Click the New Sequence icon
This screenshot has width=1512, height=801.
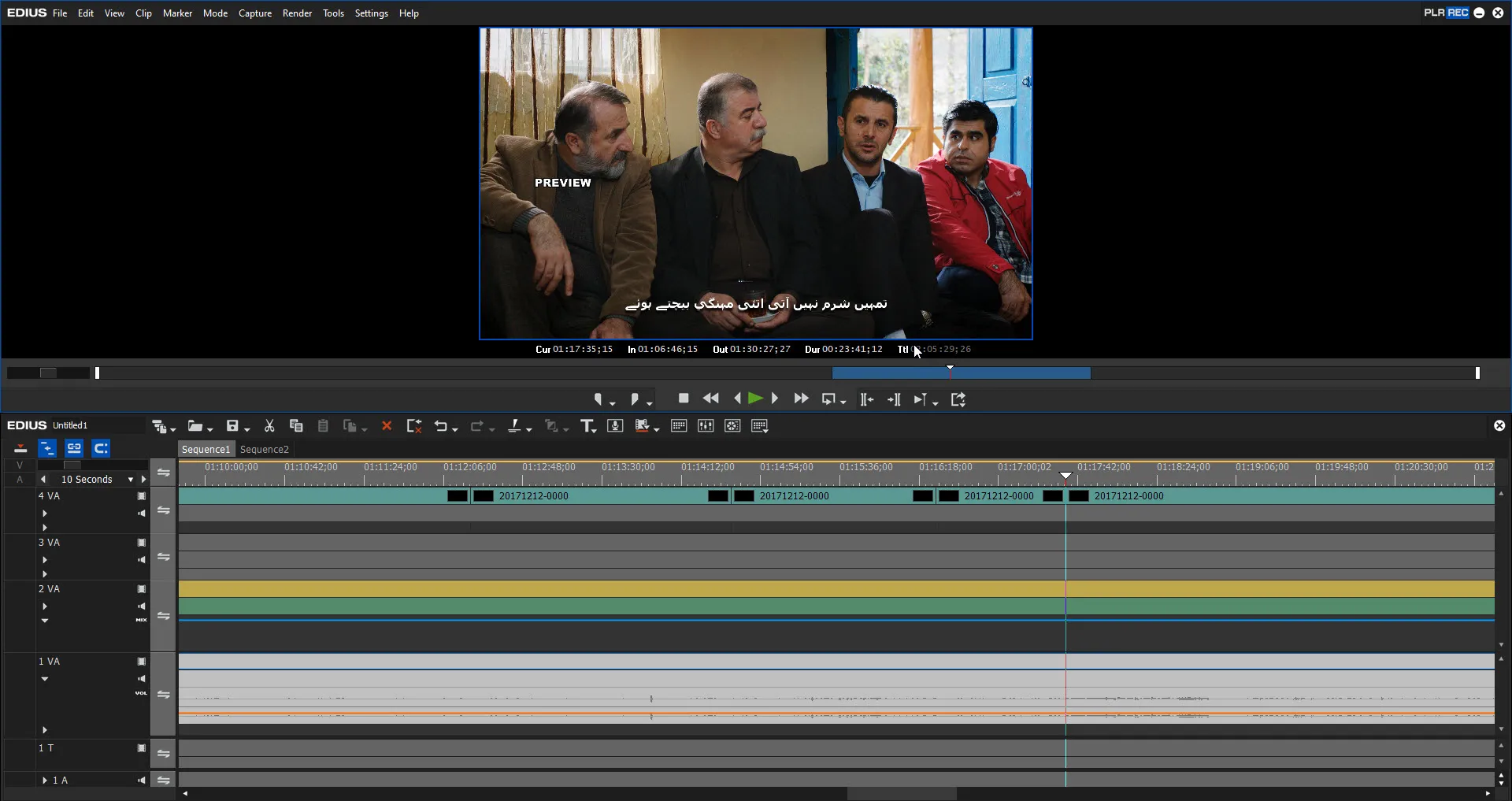point(159,426)
